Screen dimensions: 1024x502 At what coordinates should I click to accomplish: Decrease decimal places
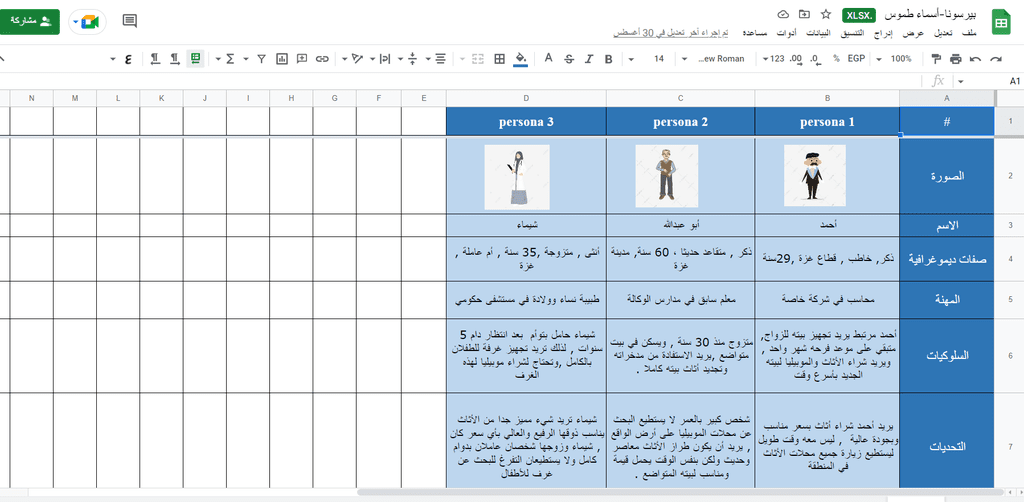tap(816, 59)
